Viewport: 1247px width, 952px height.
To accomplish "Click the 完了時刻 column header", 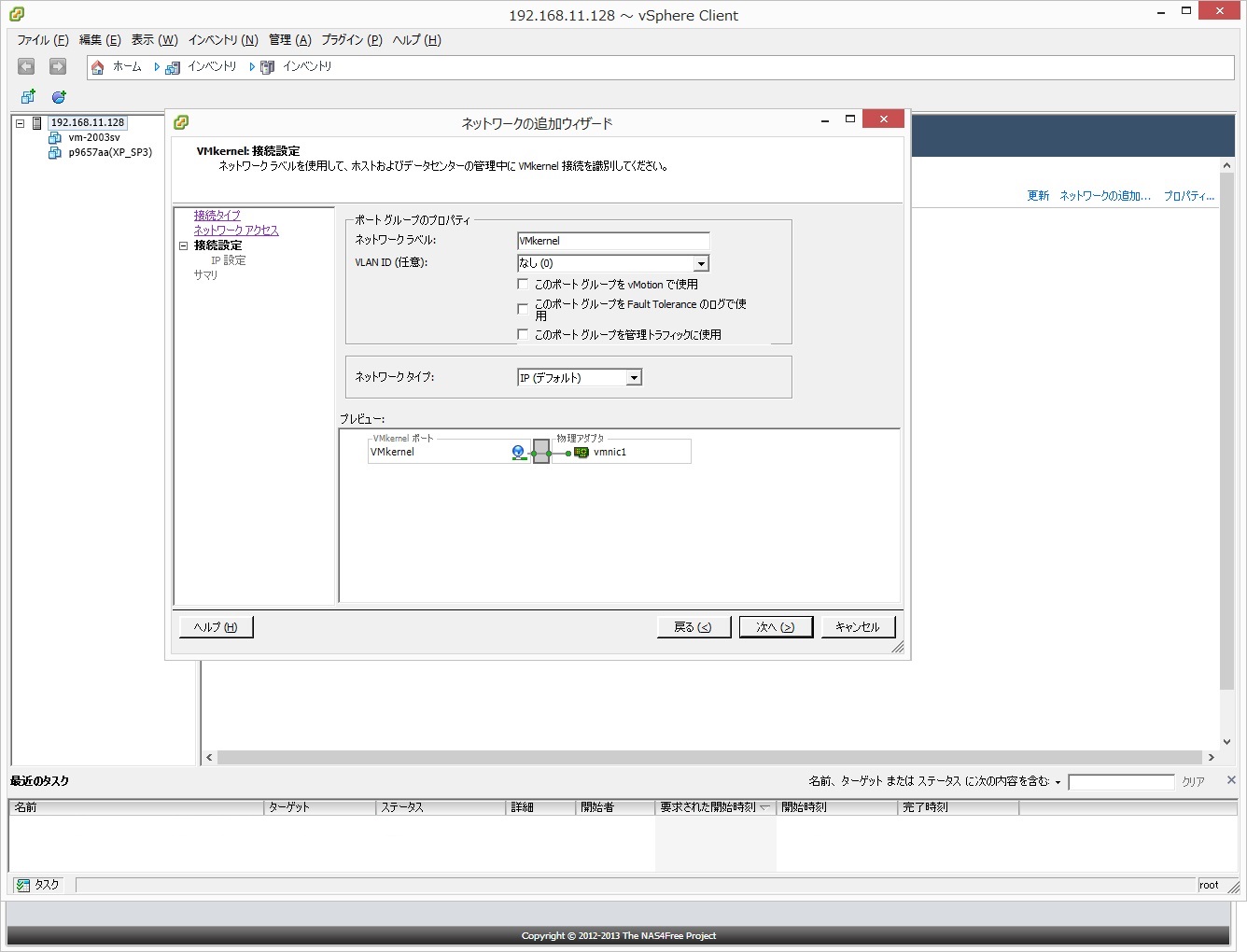I will point(958,807).
